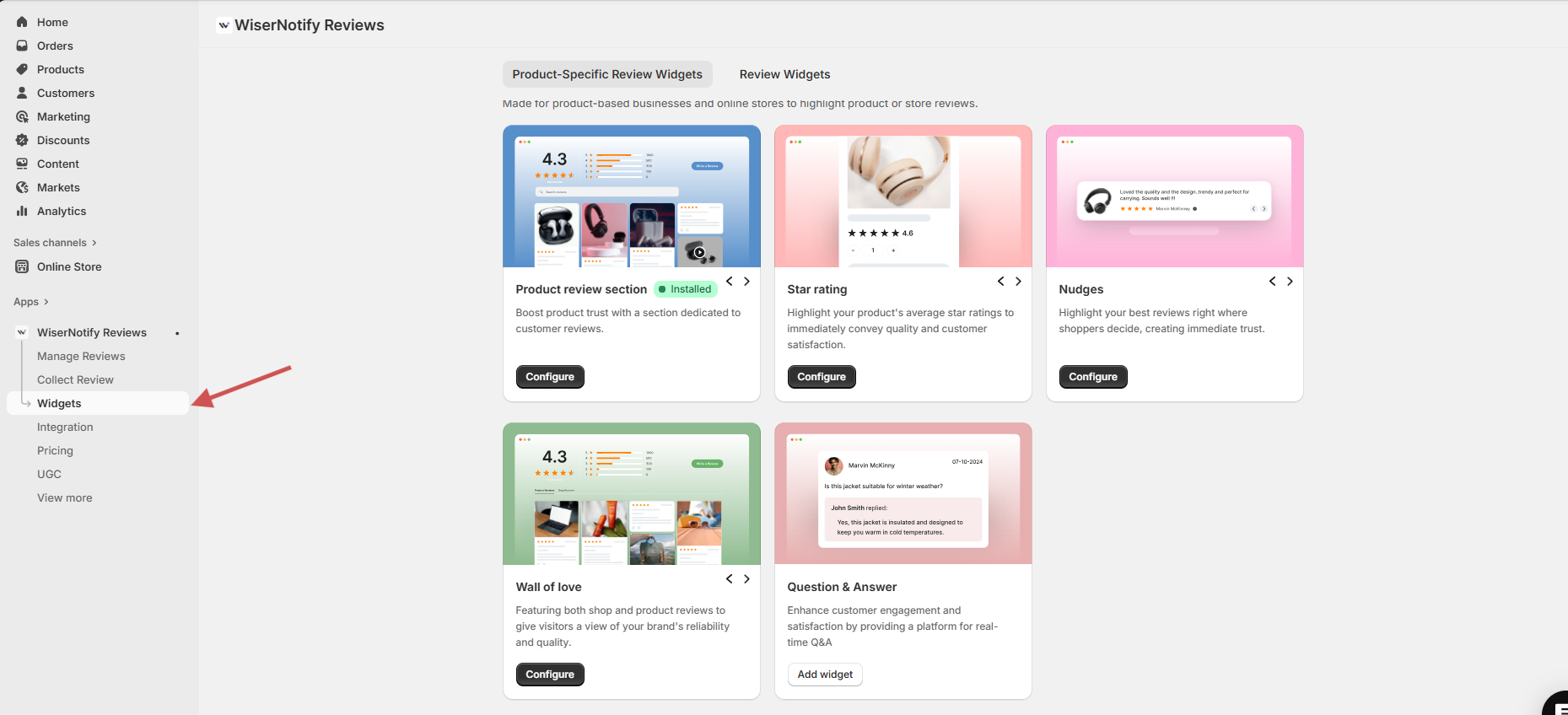Click the Home icon in sidebar

[22, 22]
